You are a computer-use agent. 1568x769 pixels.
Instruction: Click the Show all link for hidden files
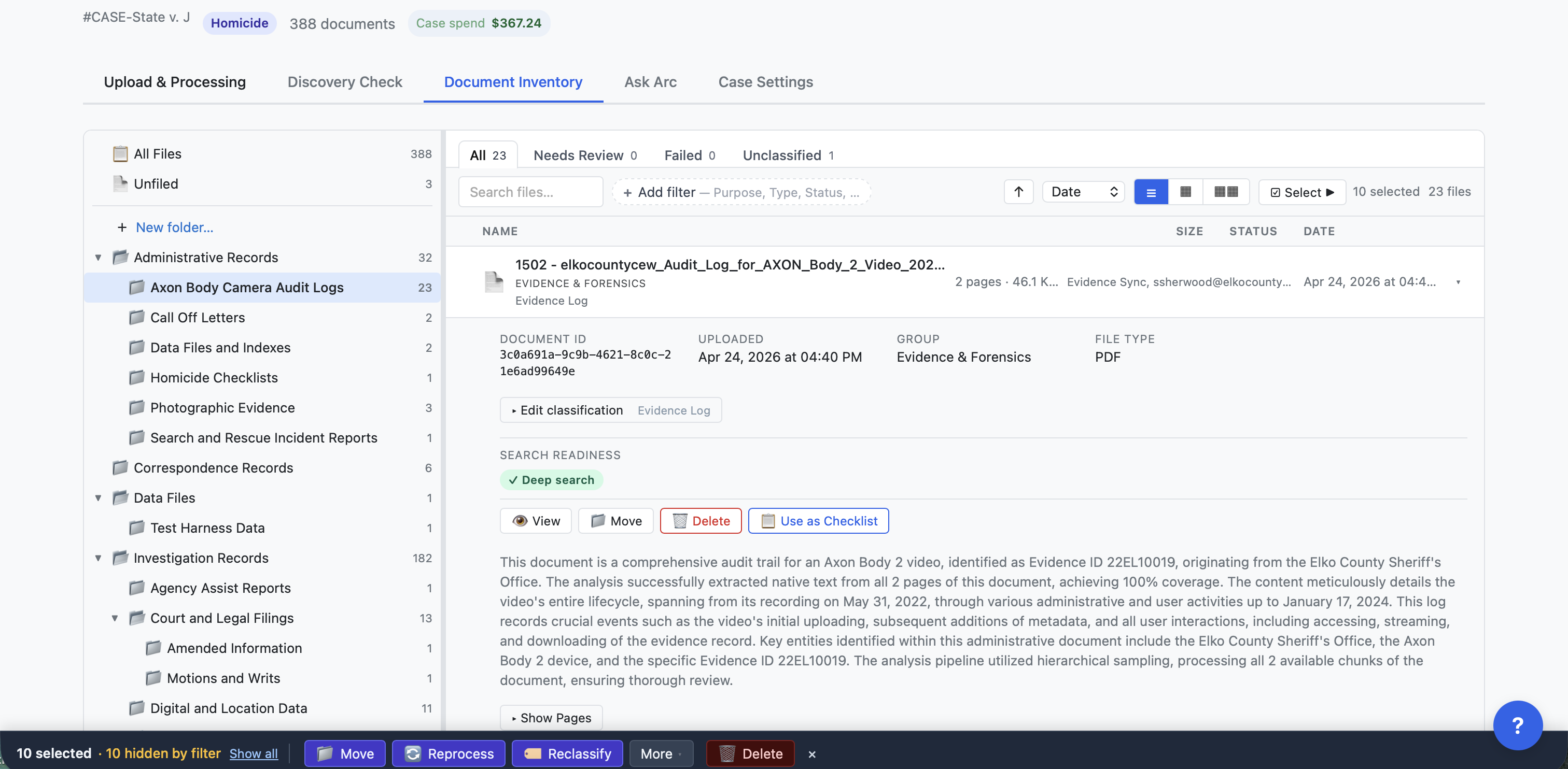point(253,754)
